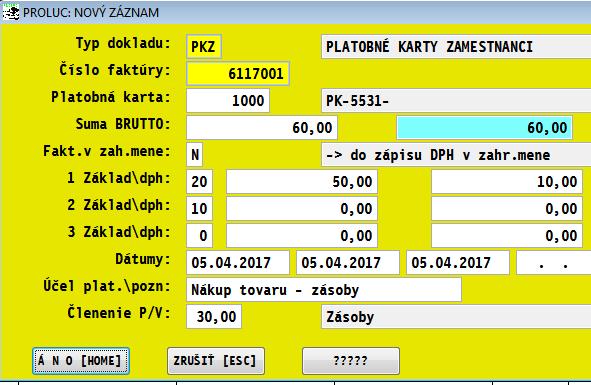
Task: Click the PROLUC application icon in title bar
Action: point(11,12)
